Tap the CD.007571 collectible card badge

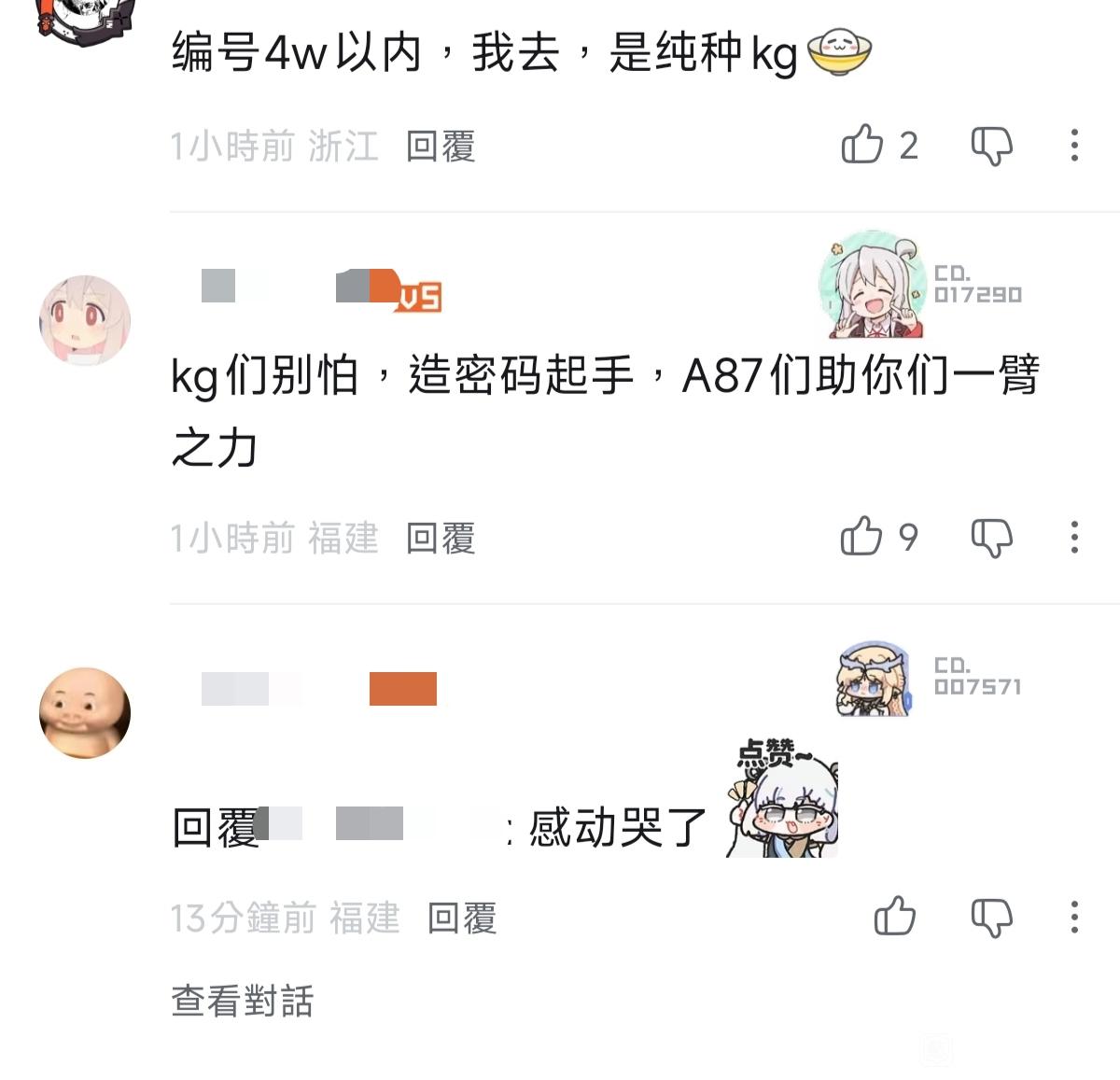[x=929, y=677]
